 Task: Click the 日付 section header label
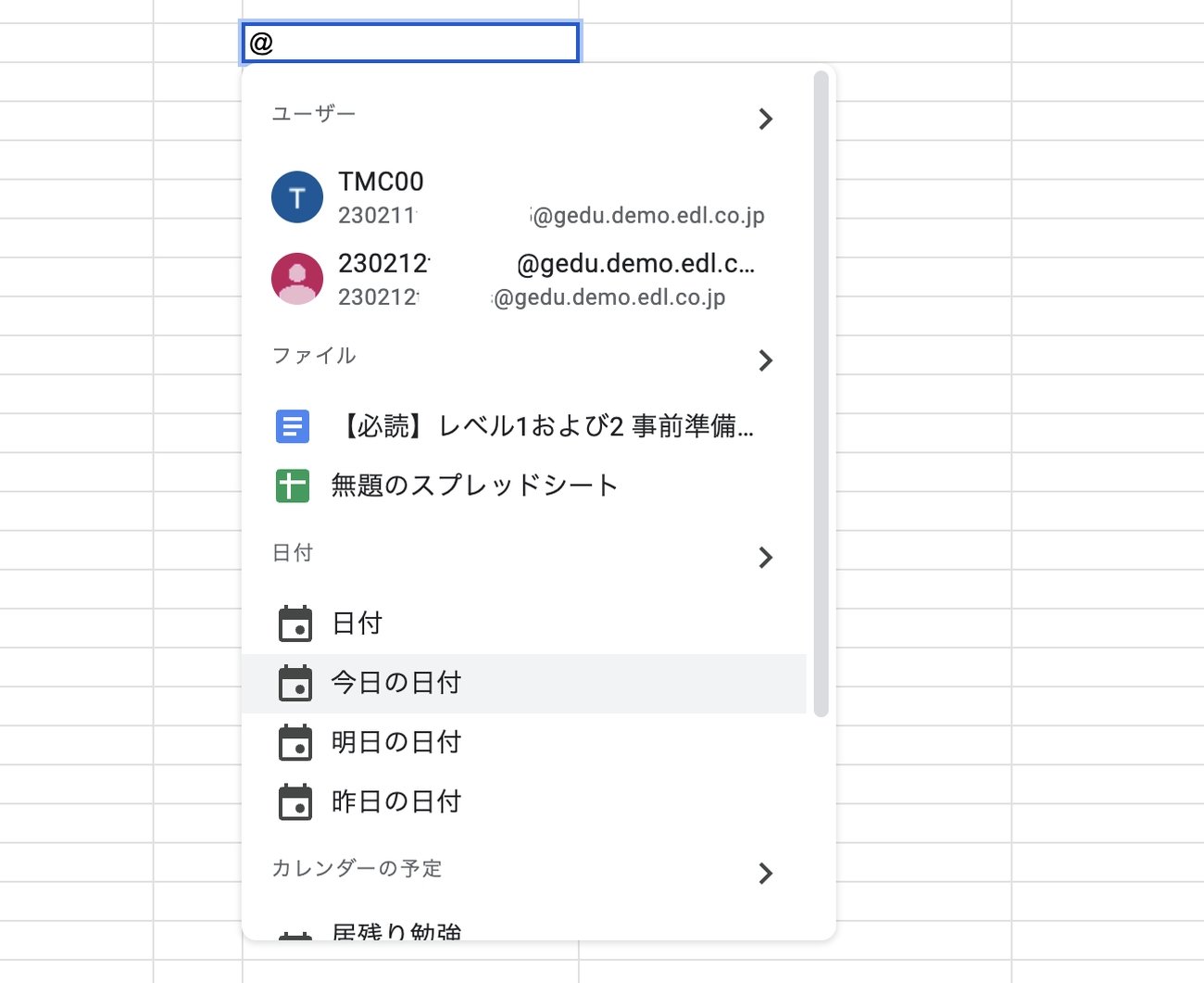coord(293,553)
